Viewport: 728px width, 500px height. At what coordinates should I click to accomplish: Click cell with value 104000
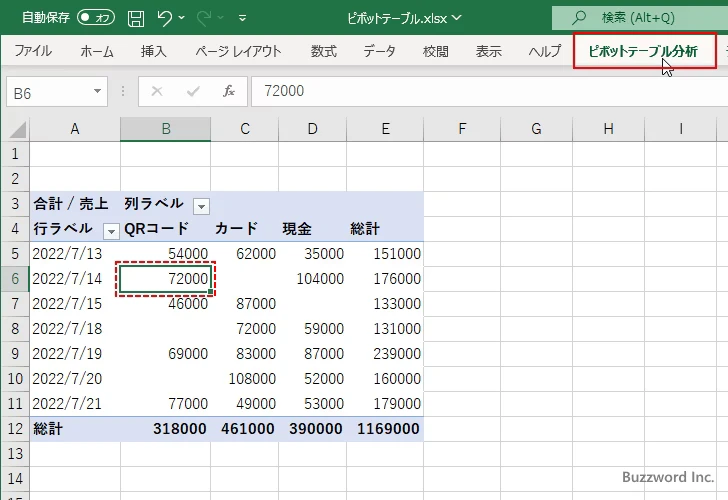click(x=312, y=279)
